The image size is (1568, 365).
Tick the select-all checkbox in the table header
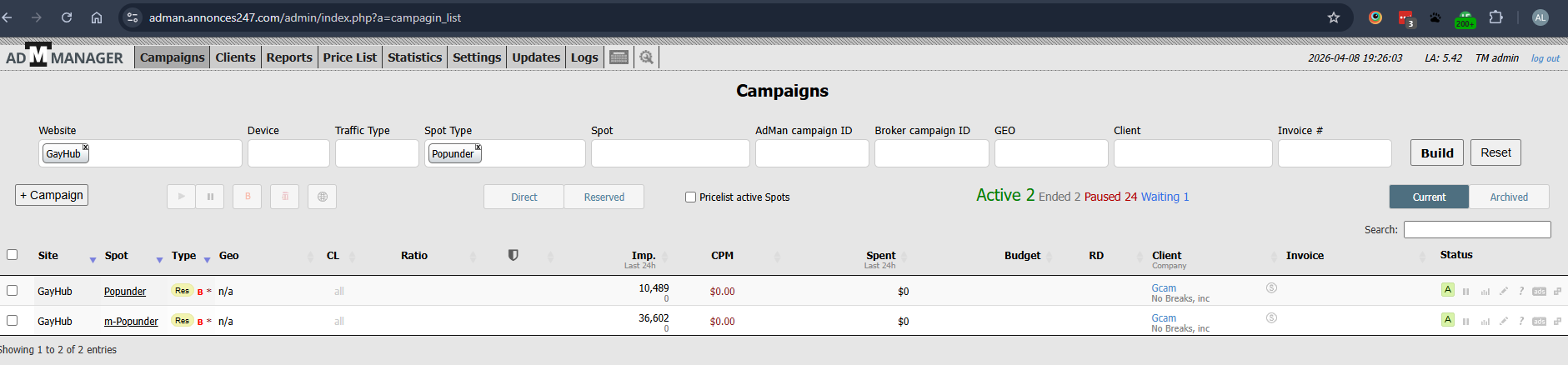coord(13,255)
